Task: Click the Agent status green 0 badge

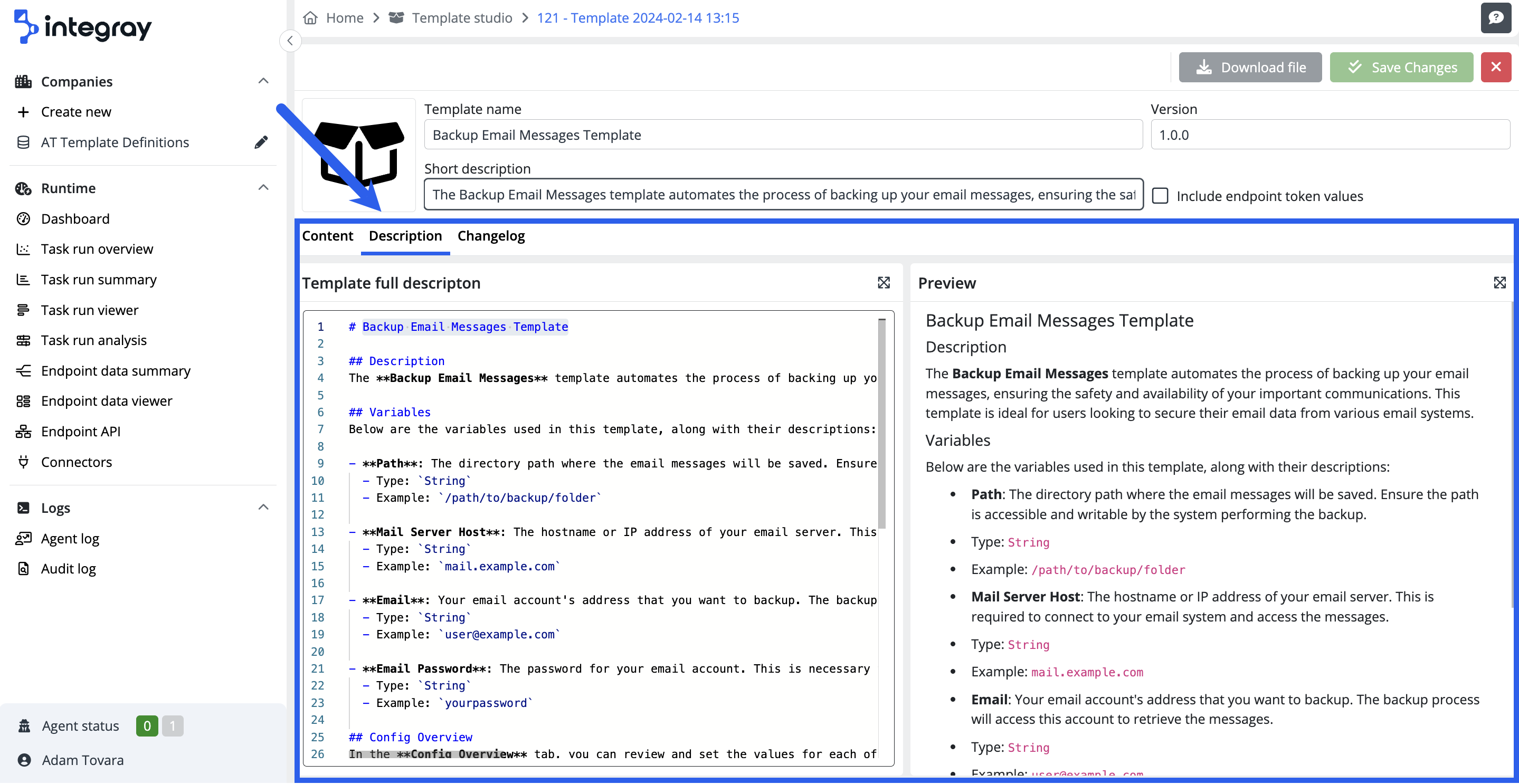Action: (147, 725)
